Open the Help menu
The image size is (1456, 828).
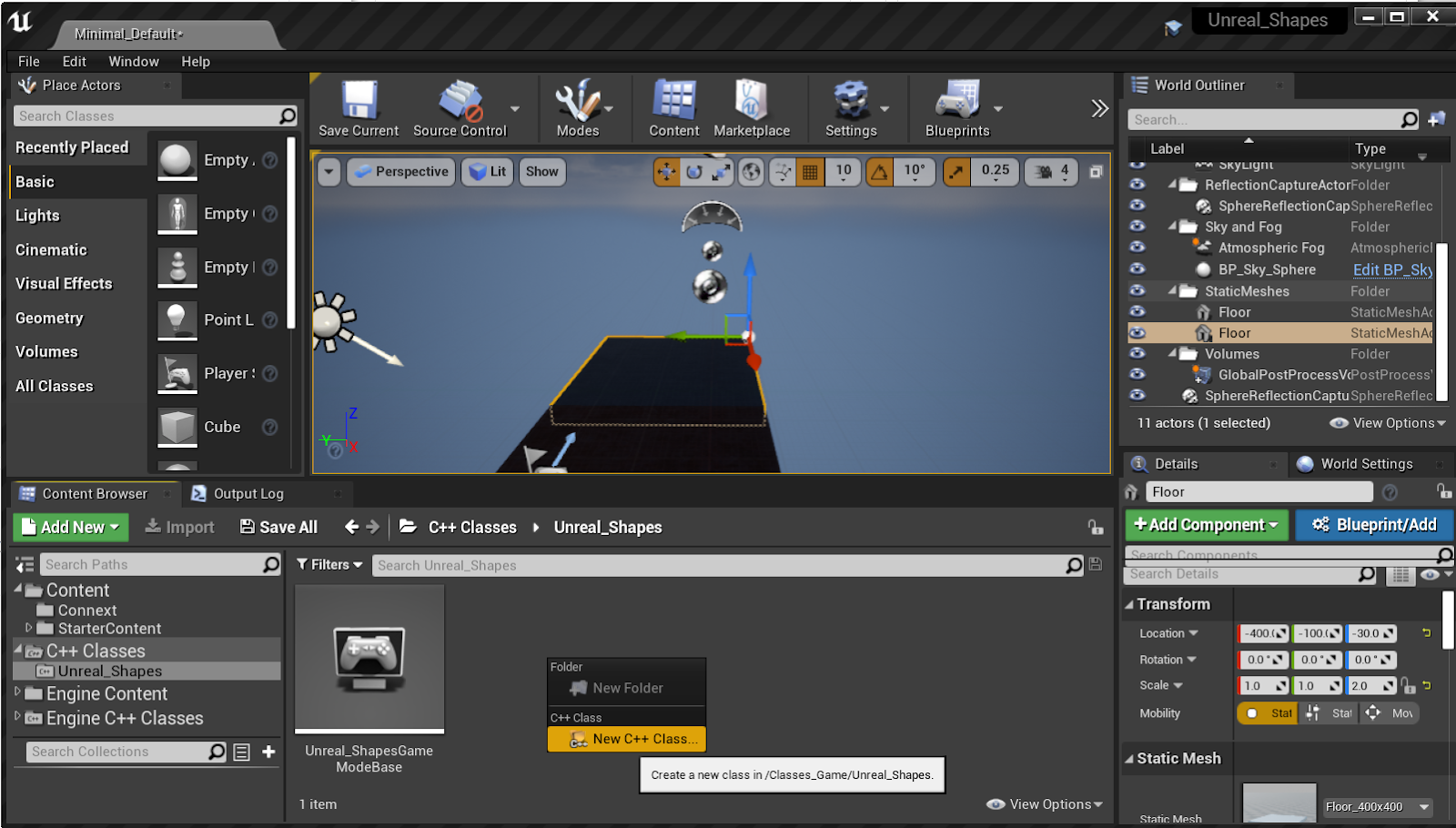coord(196,62)
